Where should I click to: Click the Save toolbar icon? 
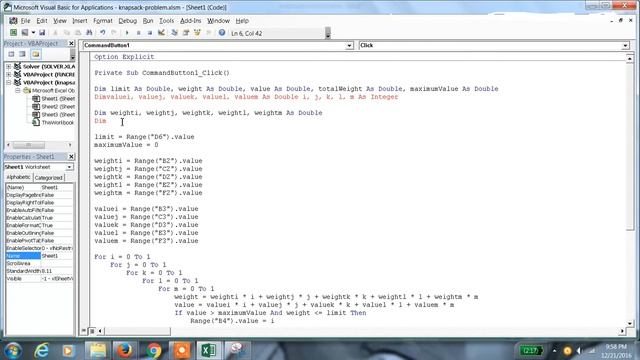tap(42, 33)
